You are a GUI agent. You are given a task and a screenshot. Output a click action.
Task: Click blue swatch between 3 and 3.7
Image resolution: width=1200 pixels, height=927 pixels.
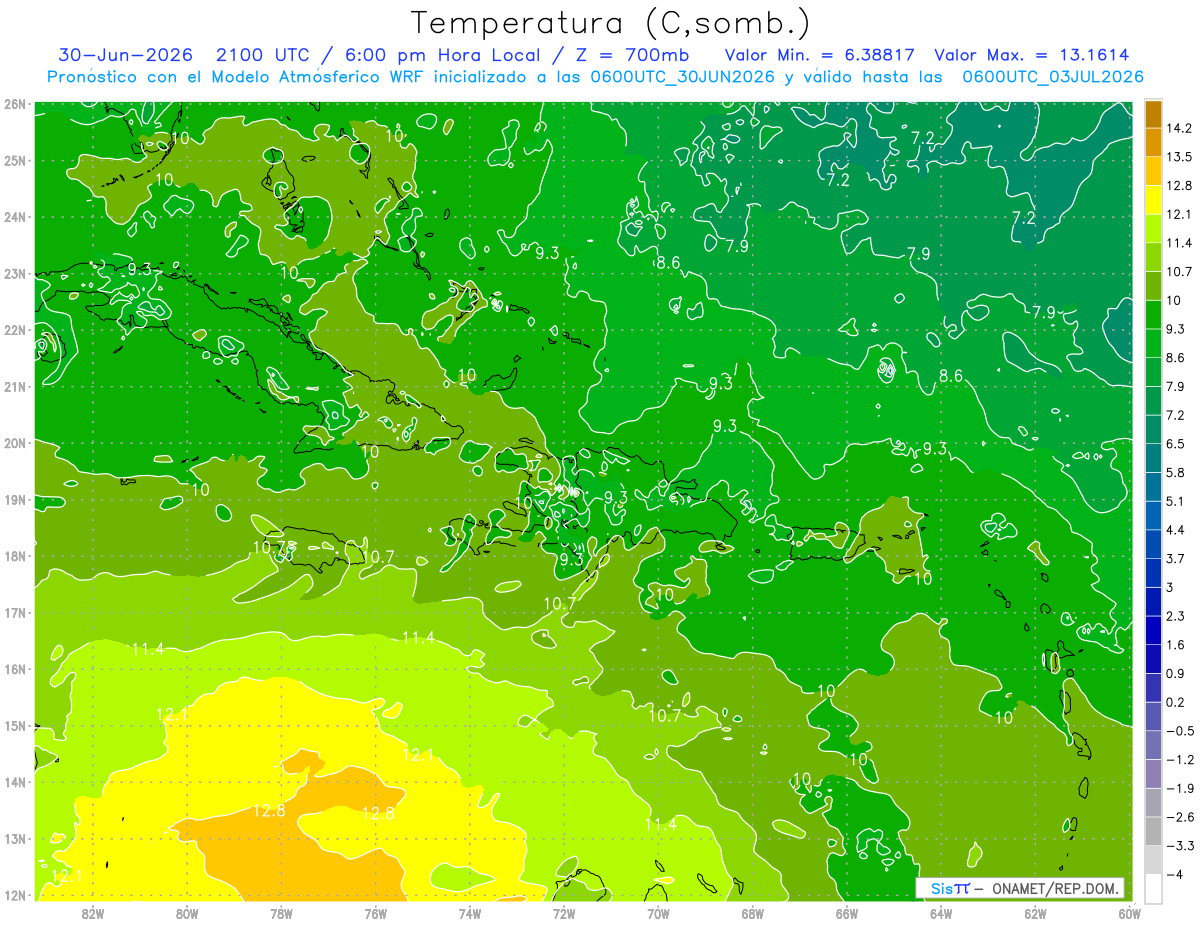click(x=1153, y=573)
